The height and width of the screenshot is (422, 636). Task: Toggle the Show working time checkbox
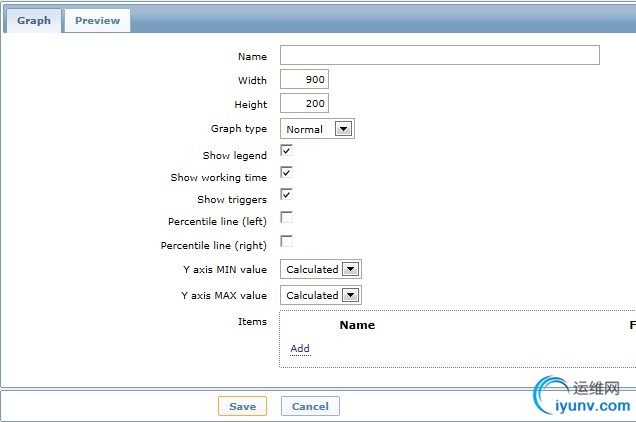point(286,173)
